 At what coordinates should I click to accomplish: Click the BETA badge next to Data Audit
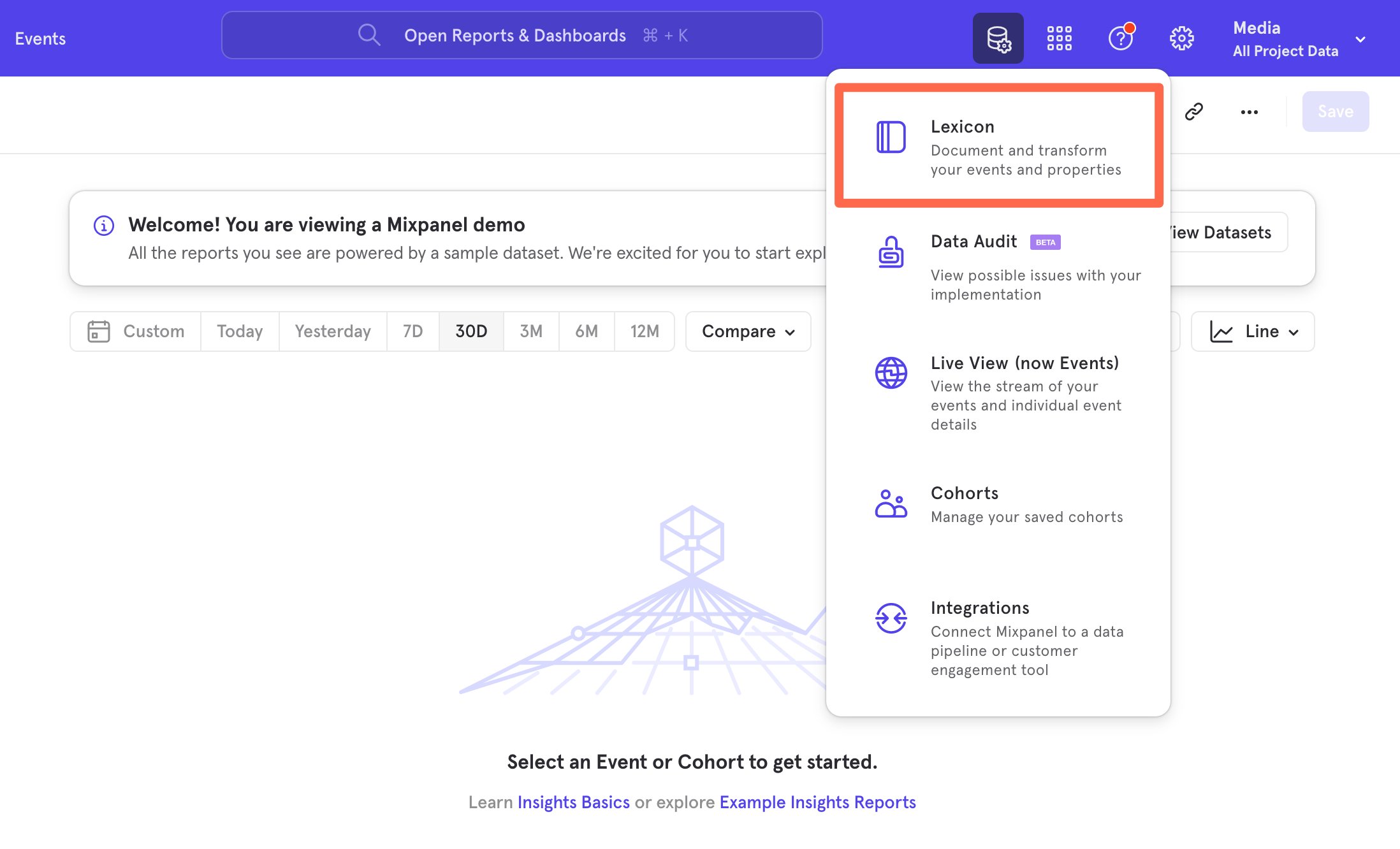(1046, 242)
